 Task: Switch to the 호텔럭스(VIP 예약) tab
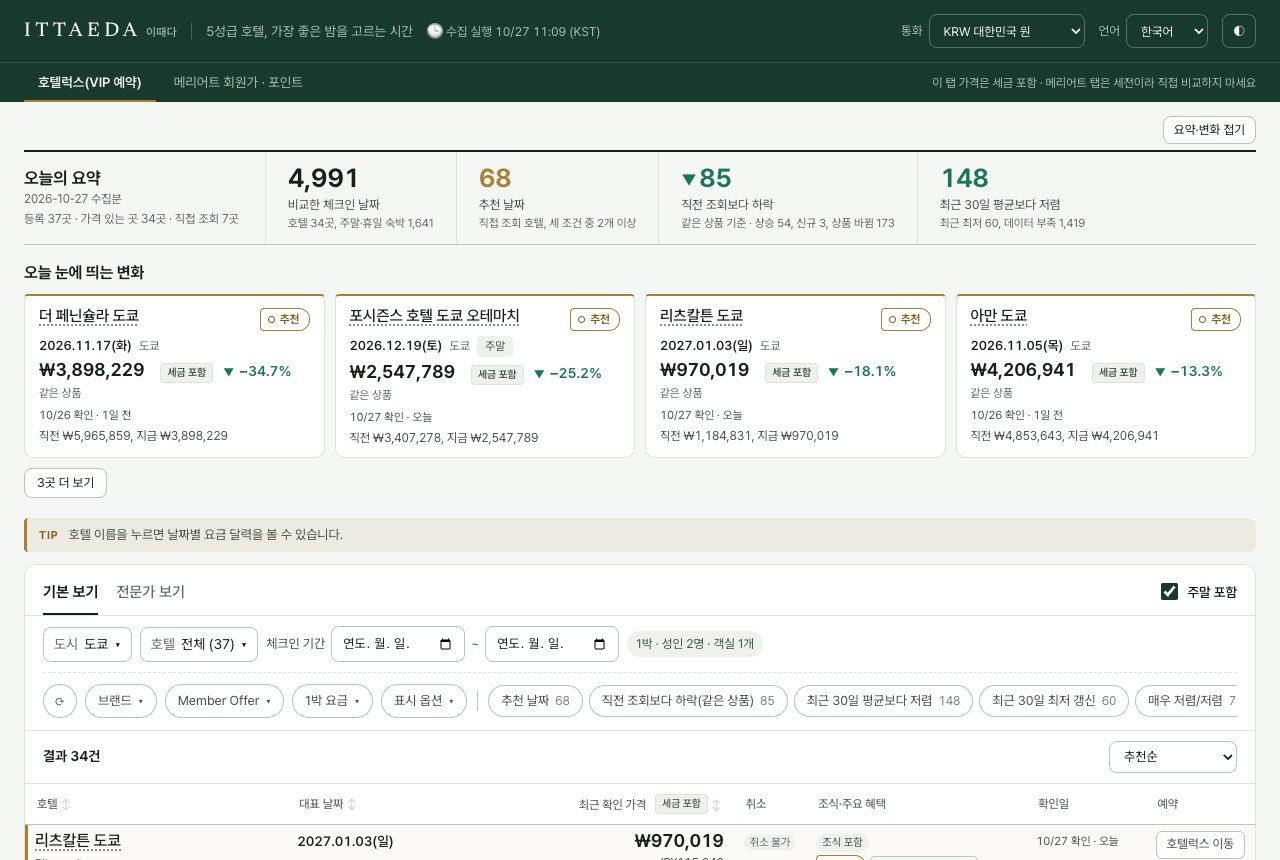[90, 82]
